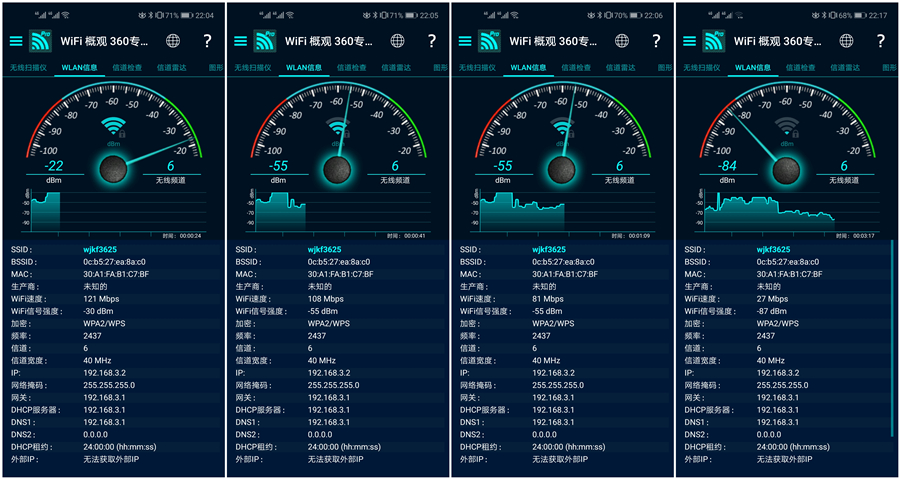Image resolution: width=900 pixels, height=479 pixels.
Task: Open hamburger menu in the 22:04 screenshot
Action: pos(16,41)
